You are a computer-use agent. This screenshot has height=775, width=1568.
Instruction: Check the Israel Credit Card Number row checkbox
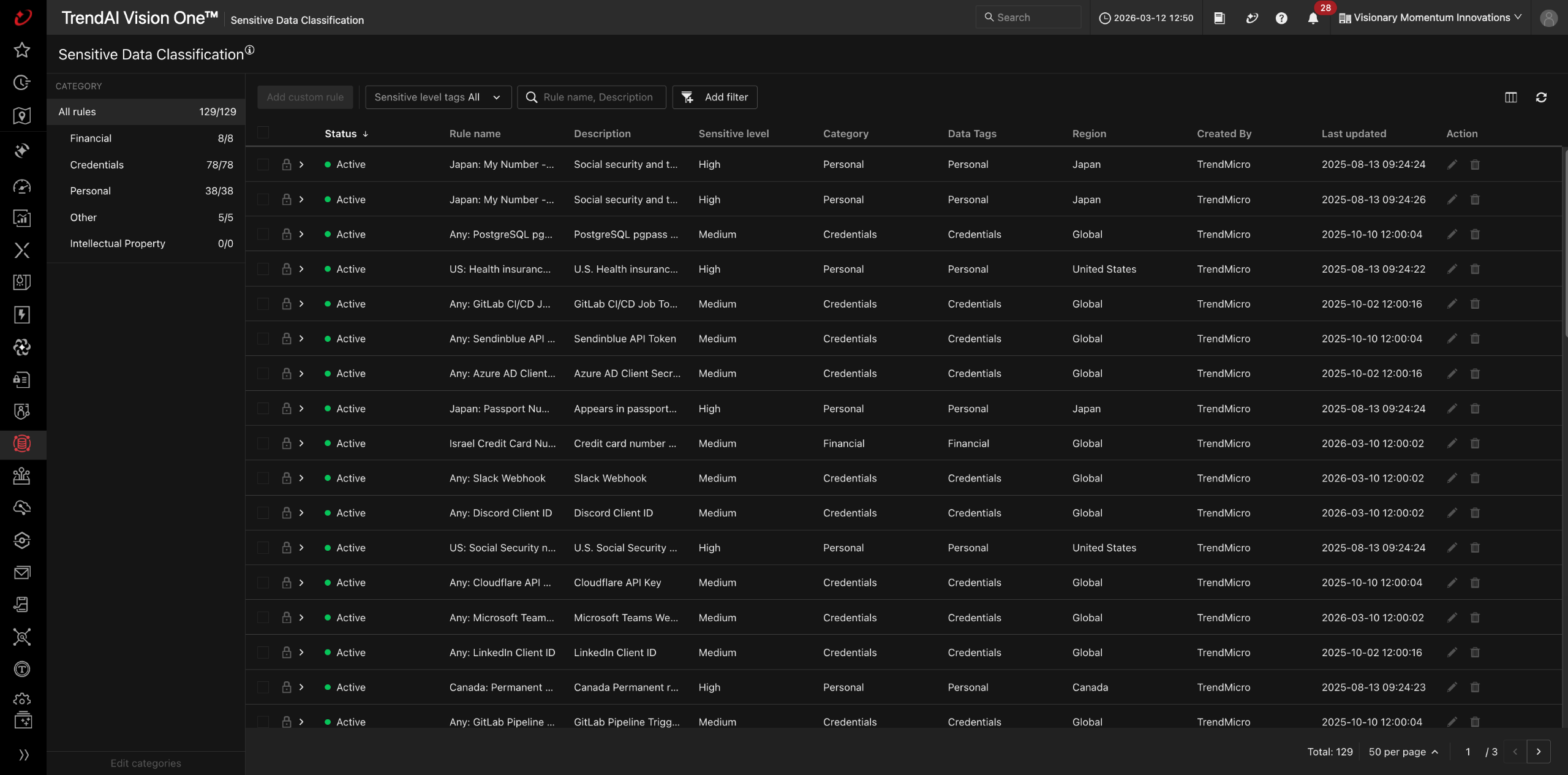[x=263, y=444]
